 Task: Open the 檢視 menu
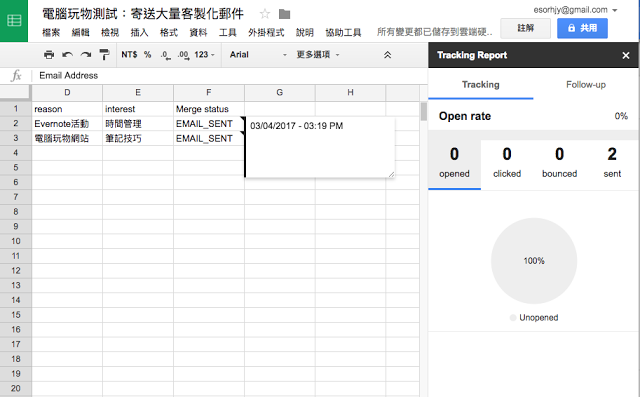(x=110, y=33)
